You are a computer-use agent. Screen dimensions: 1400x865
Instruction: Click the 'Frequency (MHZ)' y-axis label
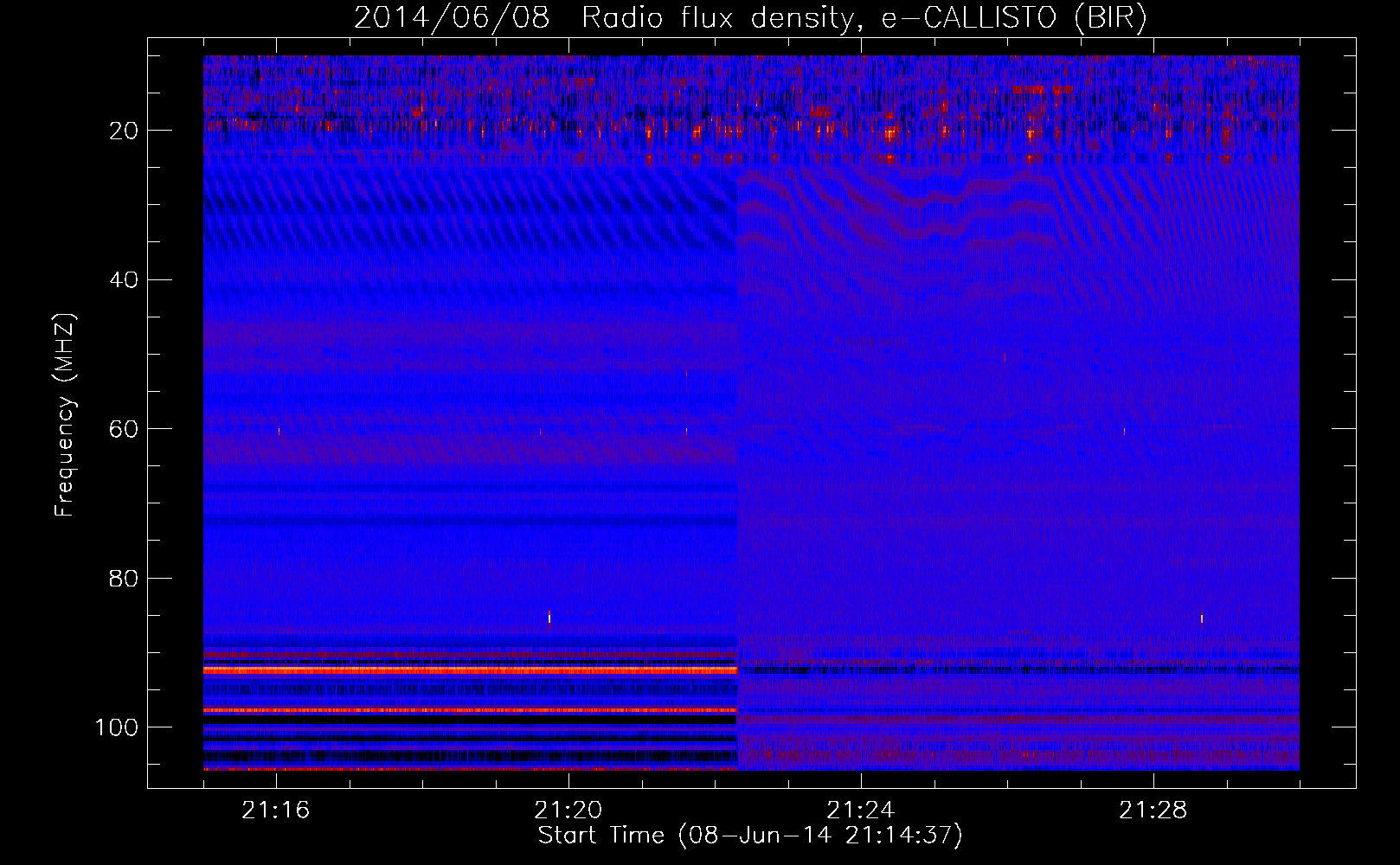(x=65, y=414)
